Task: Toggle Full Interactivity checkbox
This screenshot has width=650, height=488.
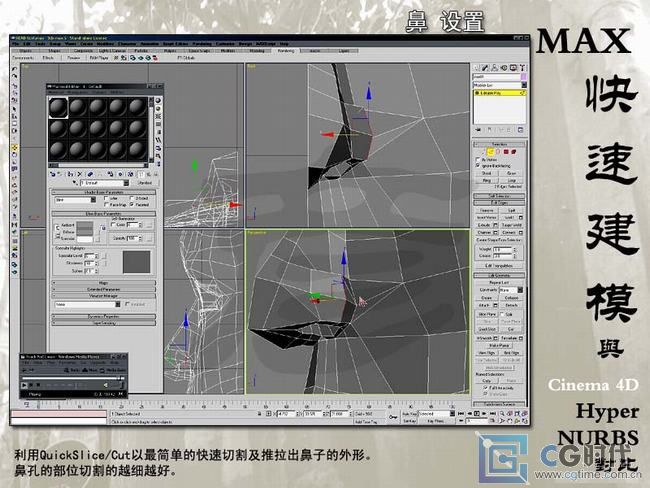Action: [x=485, y=388]
